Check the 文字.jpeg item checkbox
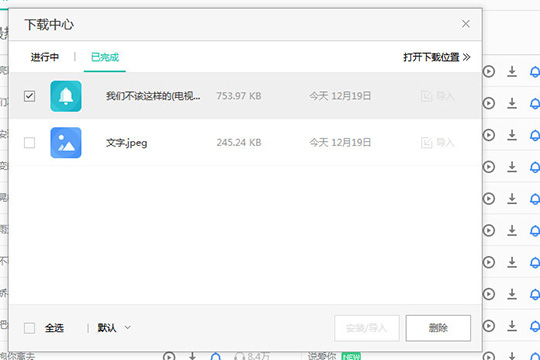This screenshot has width=540, height=360. (30, 142)
